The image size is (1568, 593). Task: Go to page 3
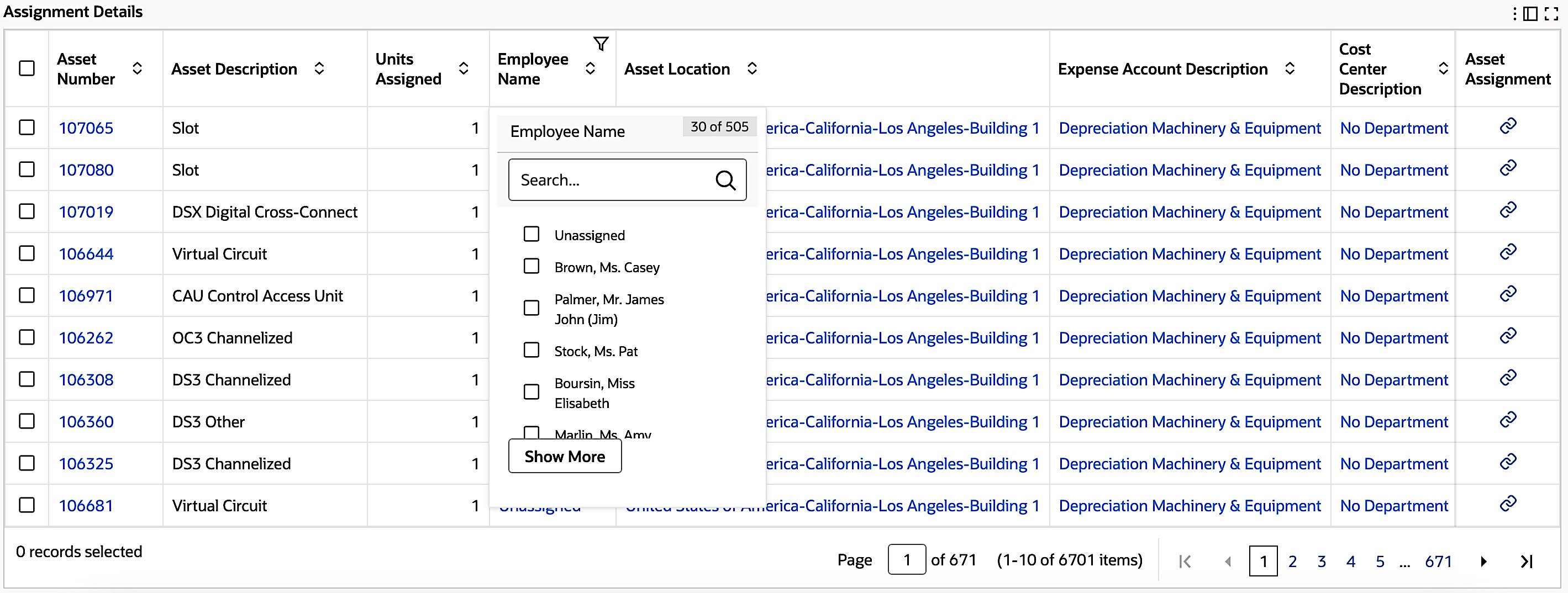(1322, 562)
